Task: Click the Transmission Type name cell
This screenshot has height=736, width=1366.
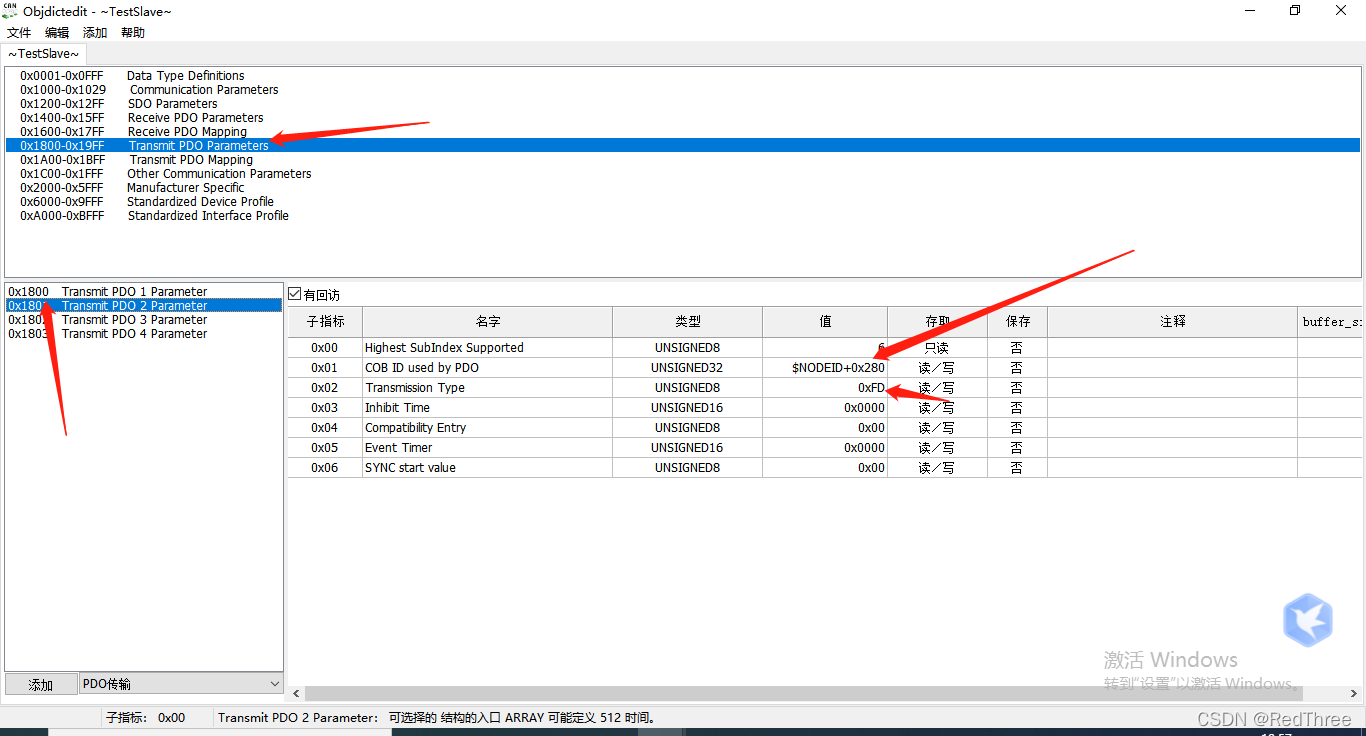Action: (487, 388)
